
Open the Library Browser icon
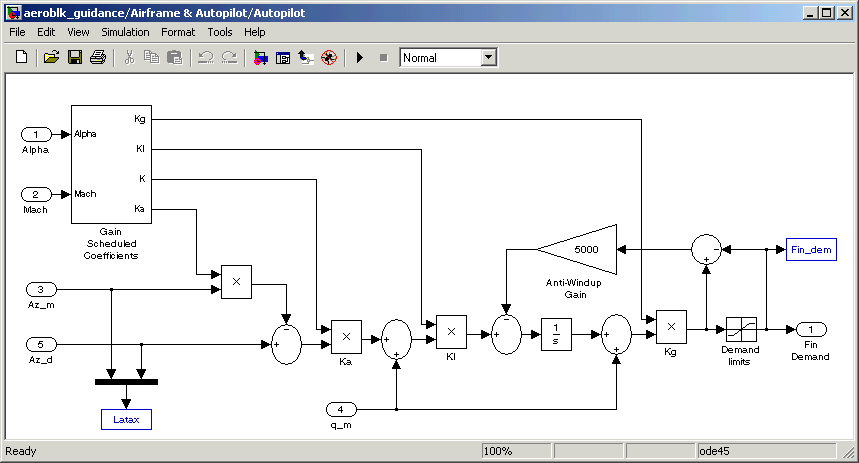click(260, 57)
